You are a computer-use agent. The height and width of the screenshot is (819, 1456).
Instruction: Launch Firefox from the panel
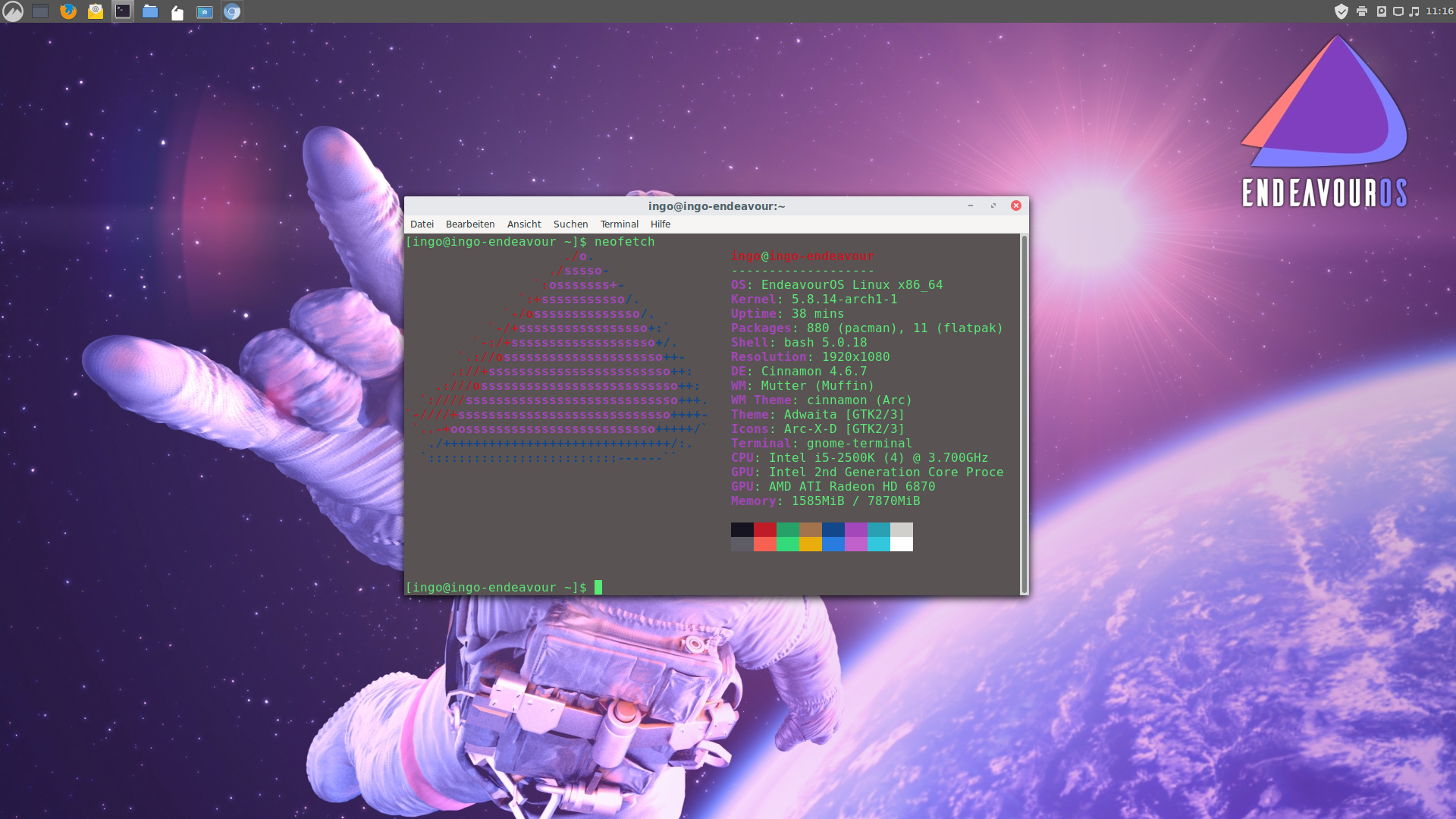coord(68,11)
